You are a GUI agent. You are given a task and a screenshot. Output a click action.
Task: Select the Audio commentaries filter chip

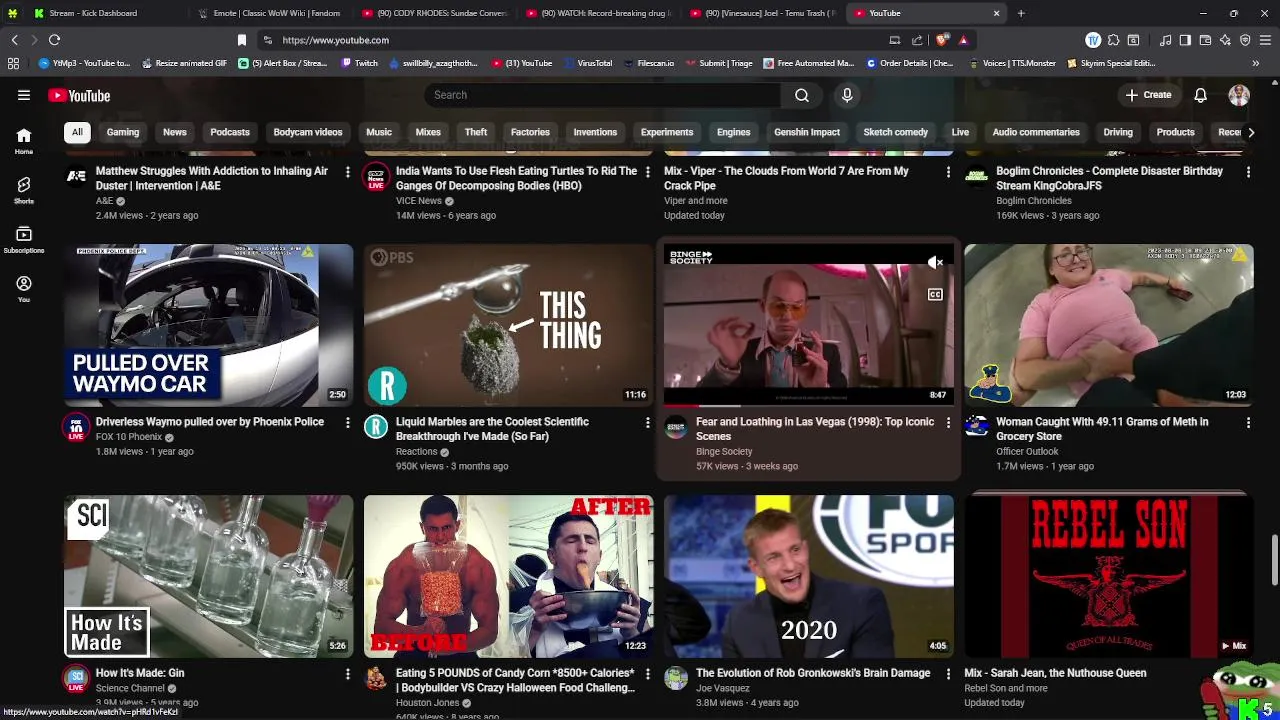pos(1036,132)
